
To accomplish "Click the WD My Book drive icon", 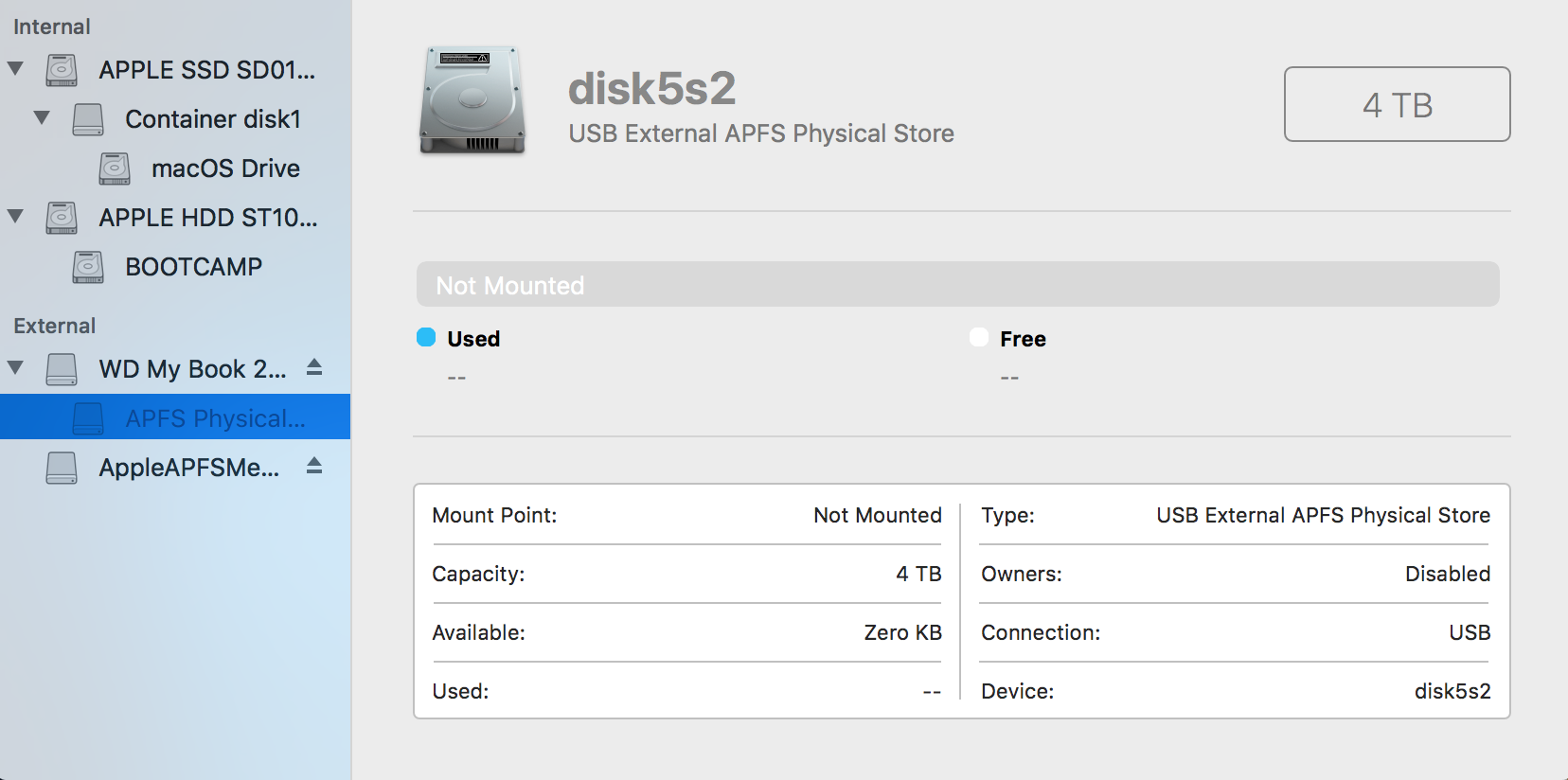I will pyautogui.click(x=62, y=369).
